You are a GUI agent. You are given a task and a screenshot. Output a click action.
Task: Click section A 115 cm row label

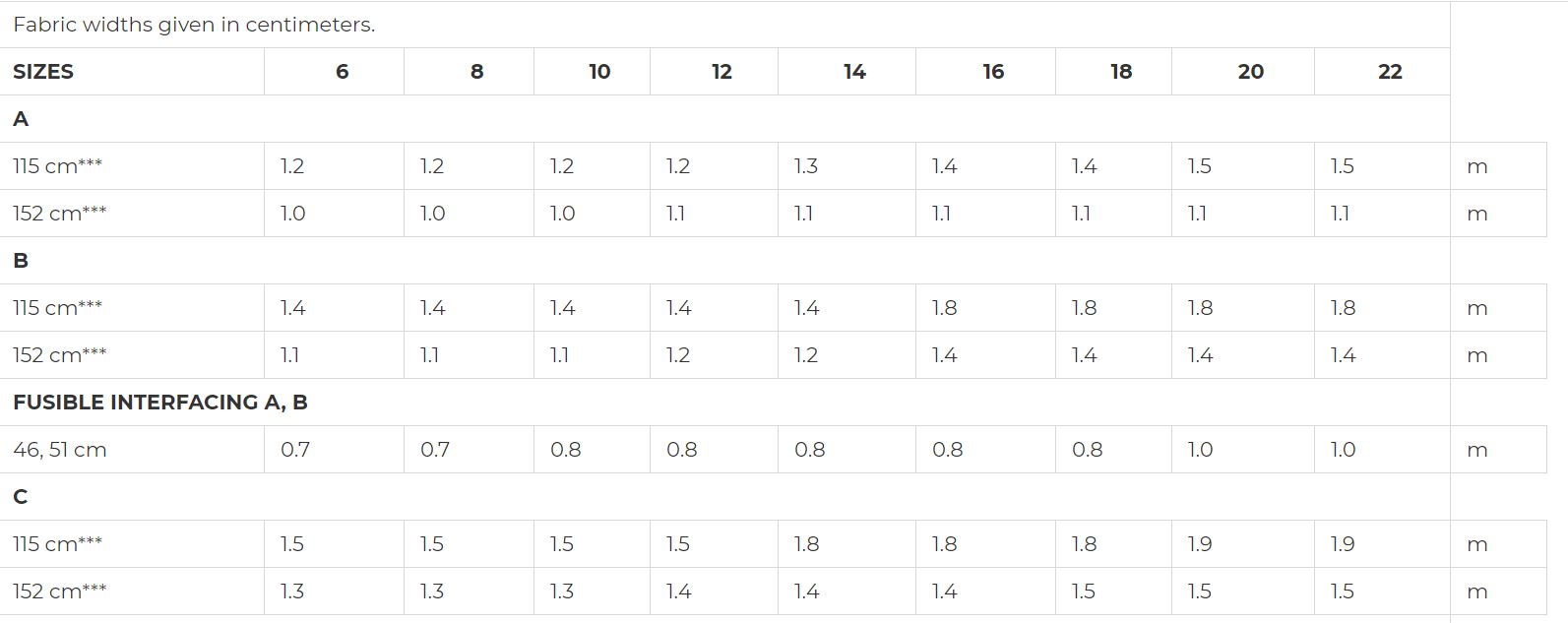[x=132, y=166]
